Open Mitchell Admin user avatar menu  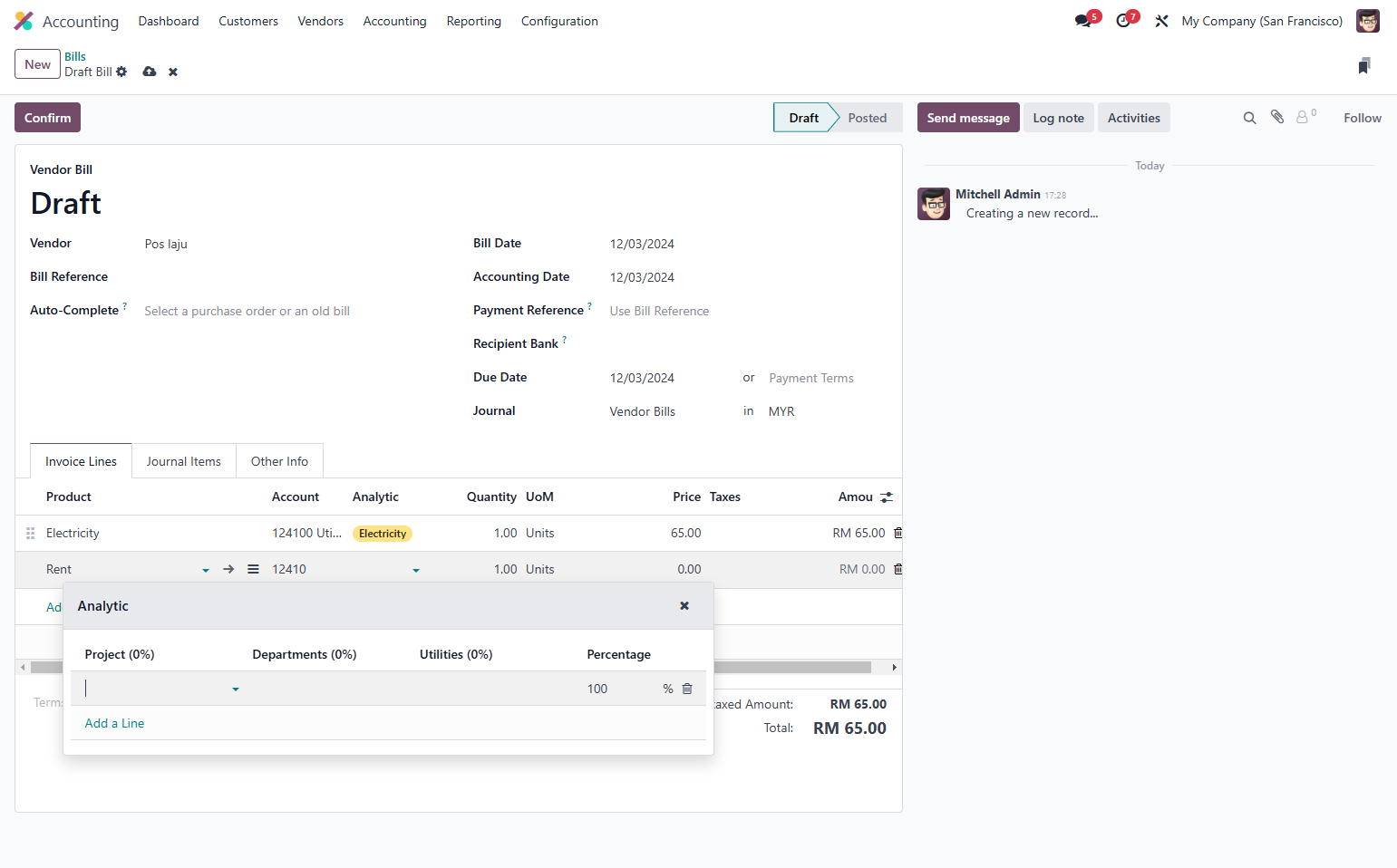(x=1367, y=21)
